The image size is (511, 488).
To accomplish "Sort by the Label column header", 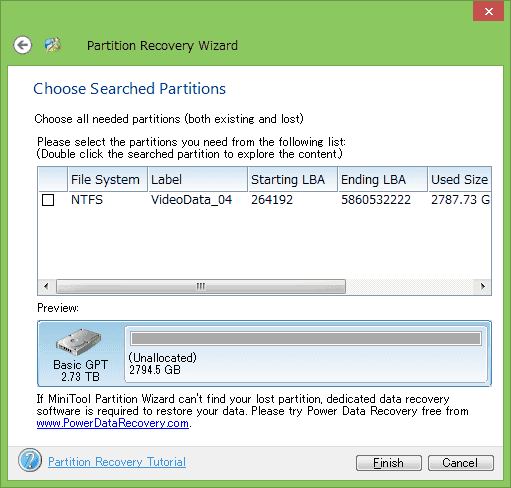I will point(198,179).
